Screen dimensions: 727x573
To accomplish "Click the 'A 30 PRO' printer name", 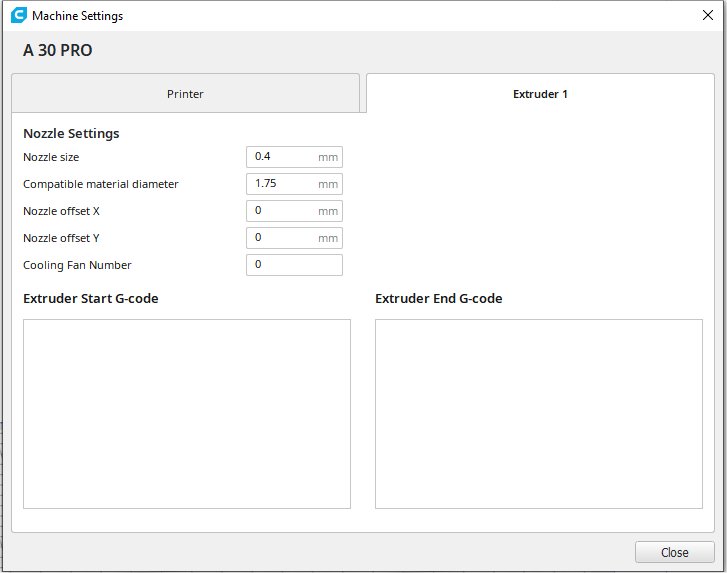I will pyautogui.click(x=57, y=50).
